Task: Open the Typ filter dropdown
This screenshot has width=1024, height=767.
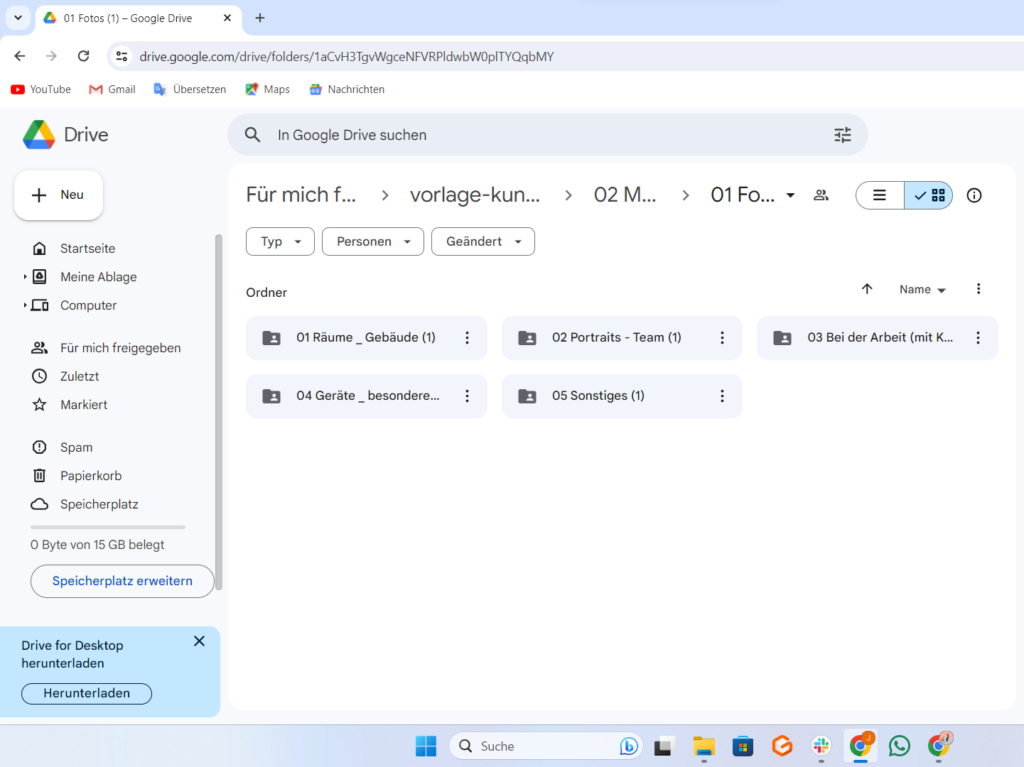Action: [x=280, y=241]
